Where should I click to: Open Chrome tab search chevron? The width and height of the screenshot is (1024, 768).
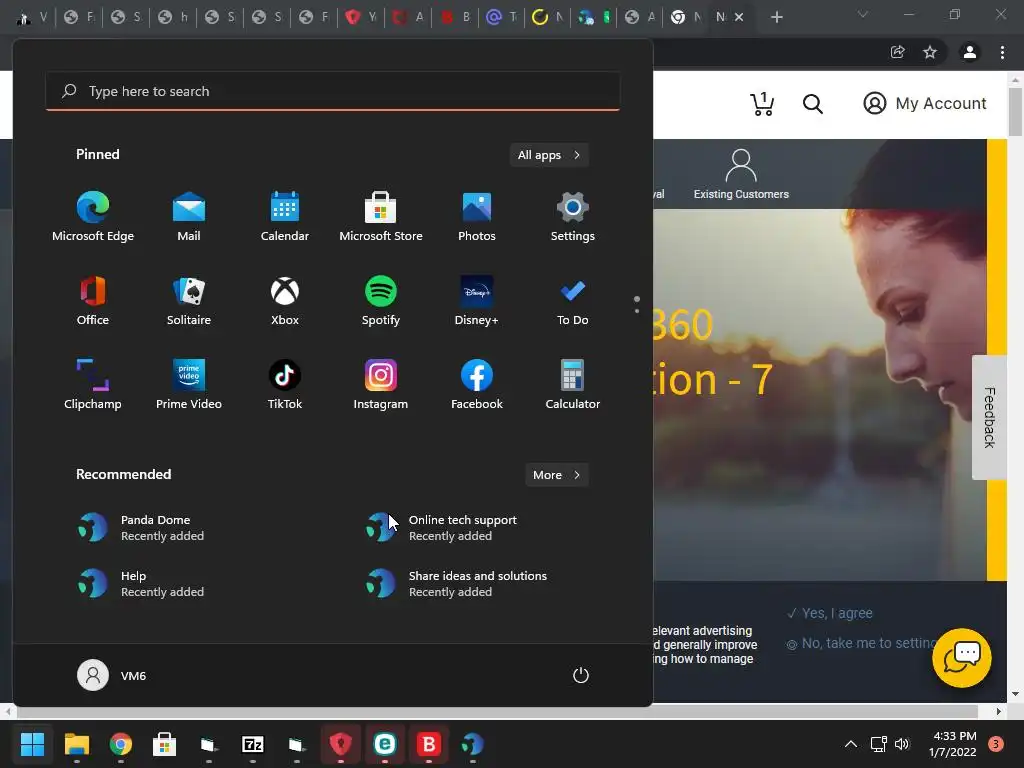863,14
